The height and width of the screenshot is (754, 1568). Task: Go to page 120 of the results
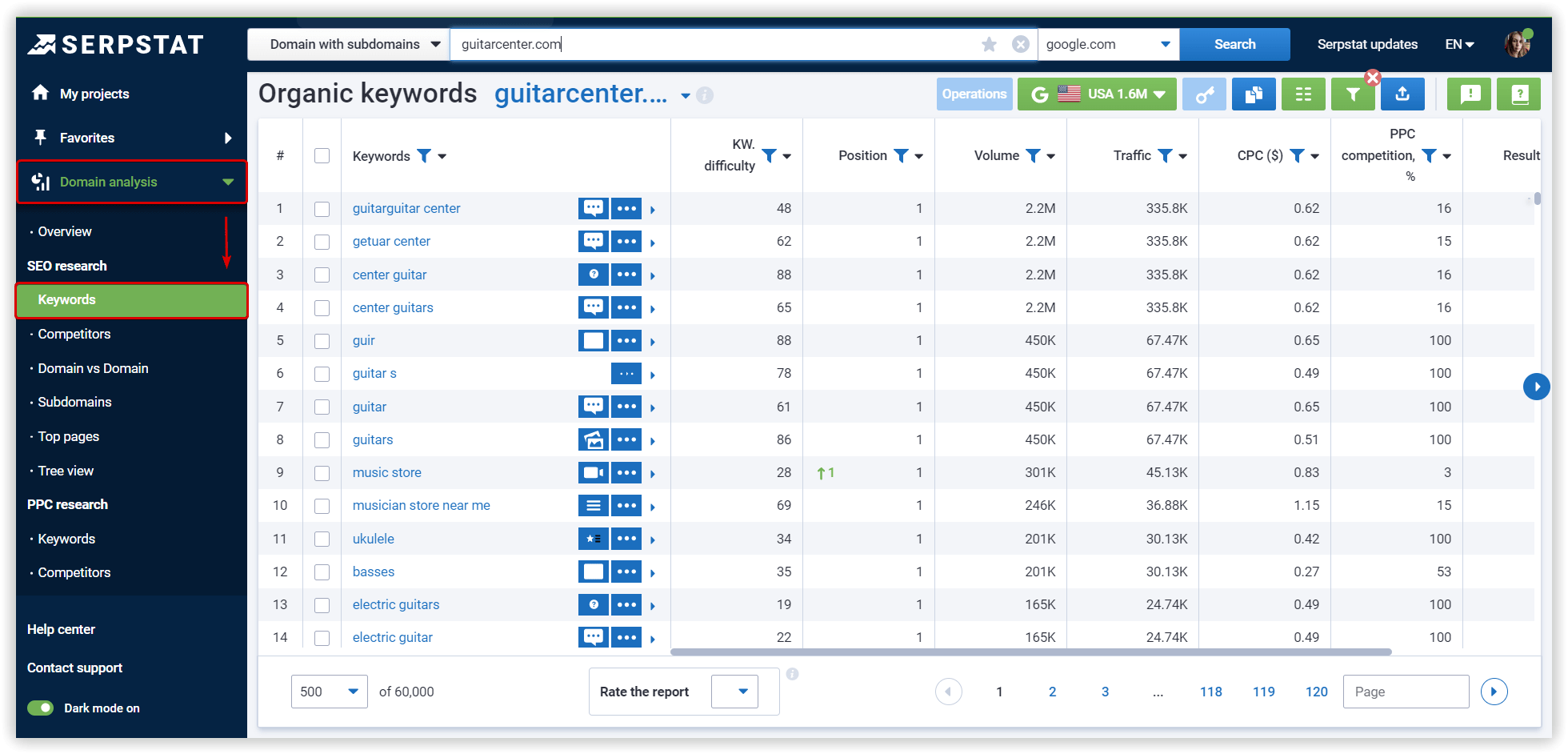click(x=1316, y=691)
